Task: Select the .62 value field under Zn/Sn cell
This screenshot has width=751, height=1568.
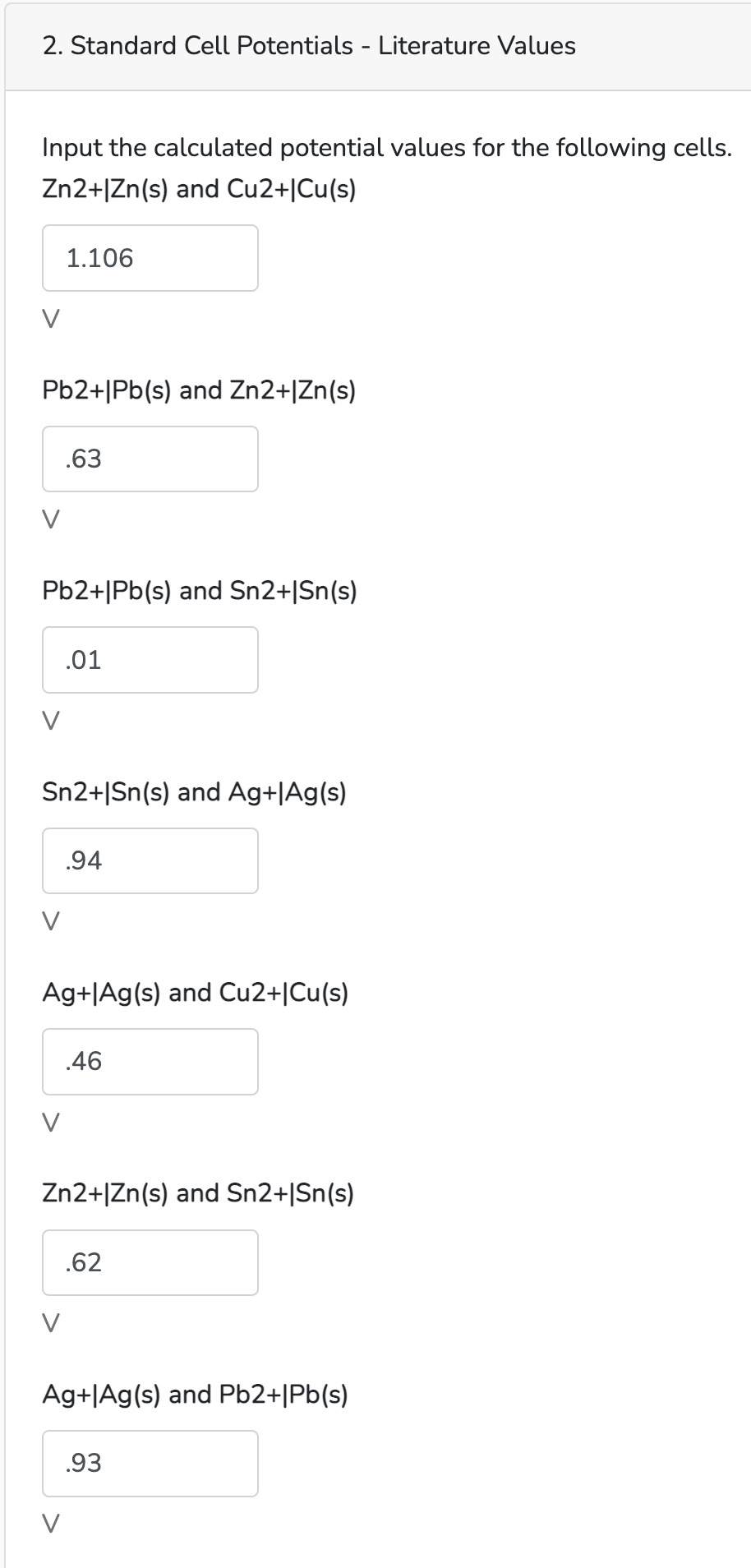Action: (x=150, y=1262)
